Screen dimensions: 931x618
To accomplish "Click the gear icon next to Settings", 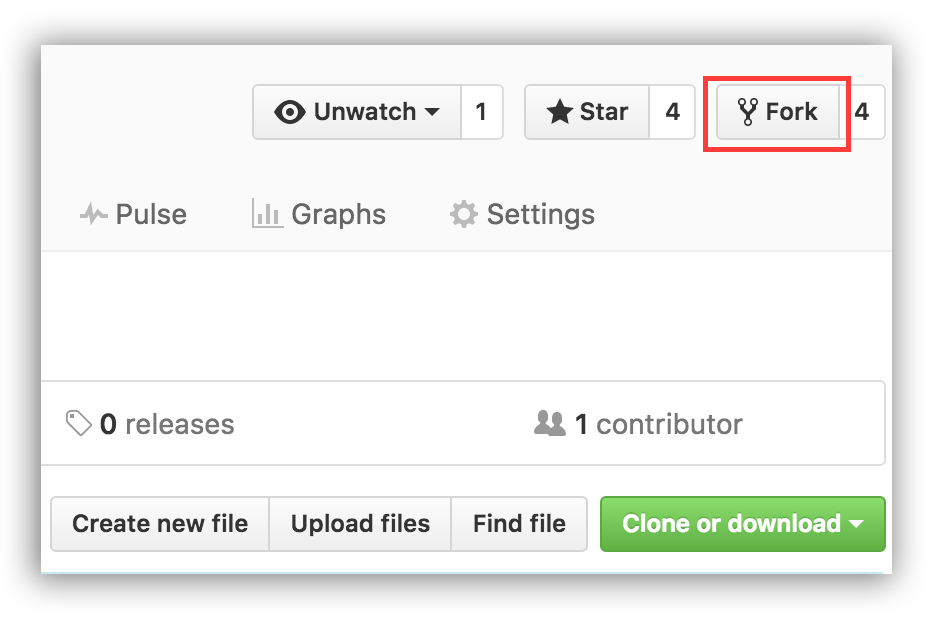I will [x=463, y=214].
